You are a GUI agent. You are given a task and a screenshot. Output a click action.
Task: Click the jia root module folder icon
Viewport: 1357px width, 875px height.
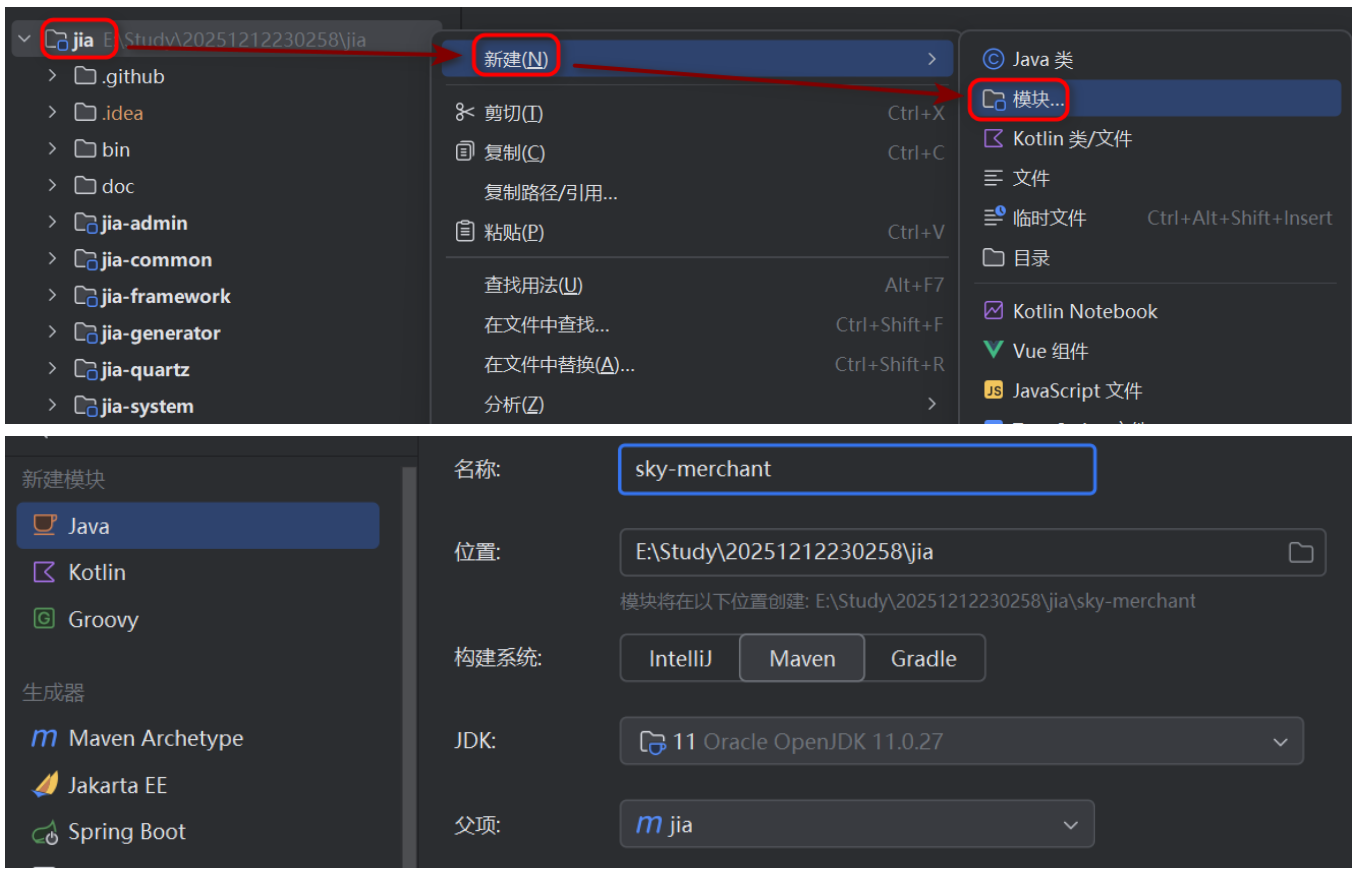(57, 40)
